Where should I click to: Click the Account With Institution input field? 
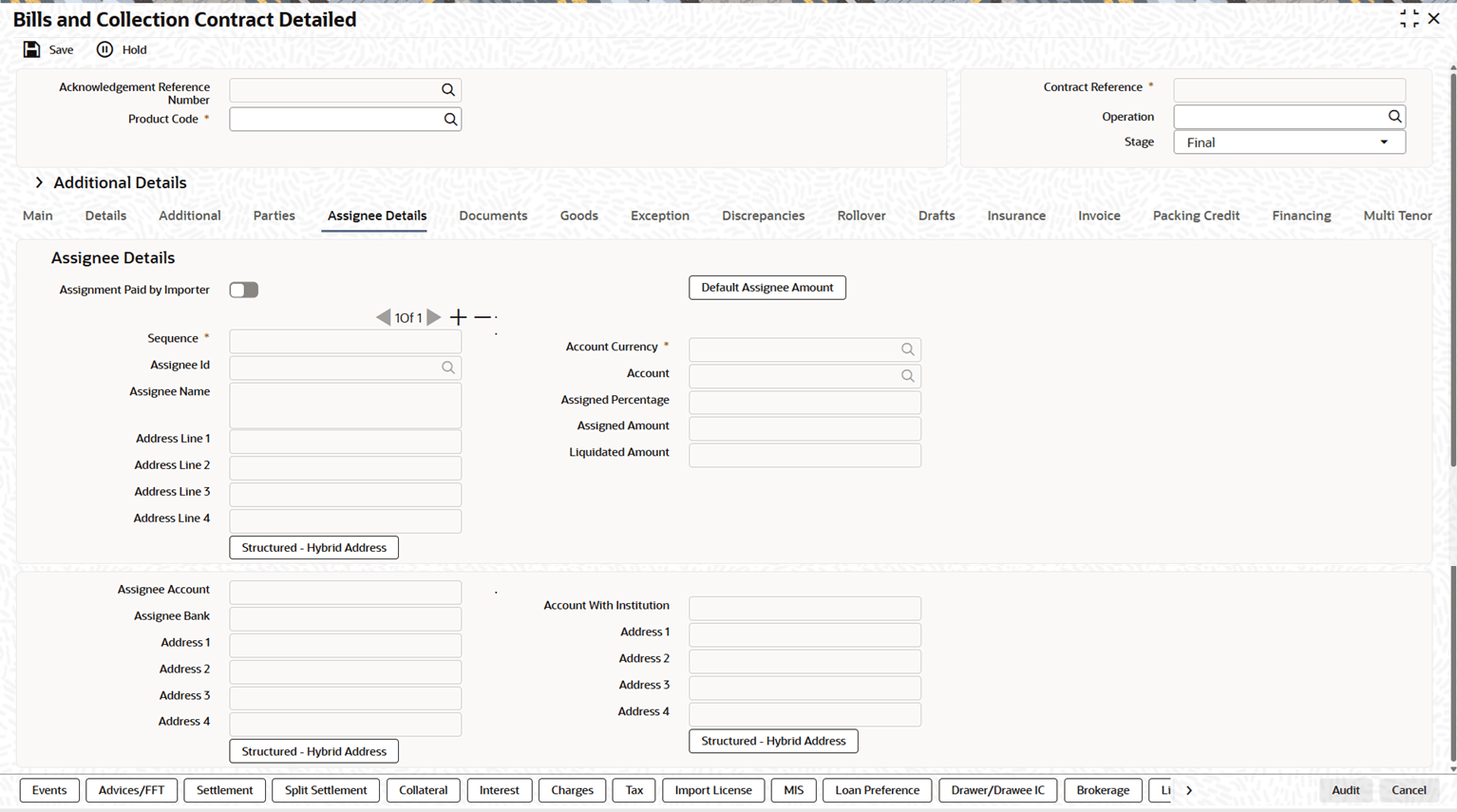[x=805, y=609]
